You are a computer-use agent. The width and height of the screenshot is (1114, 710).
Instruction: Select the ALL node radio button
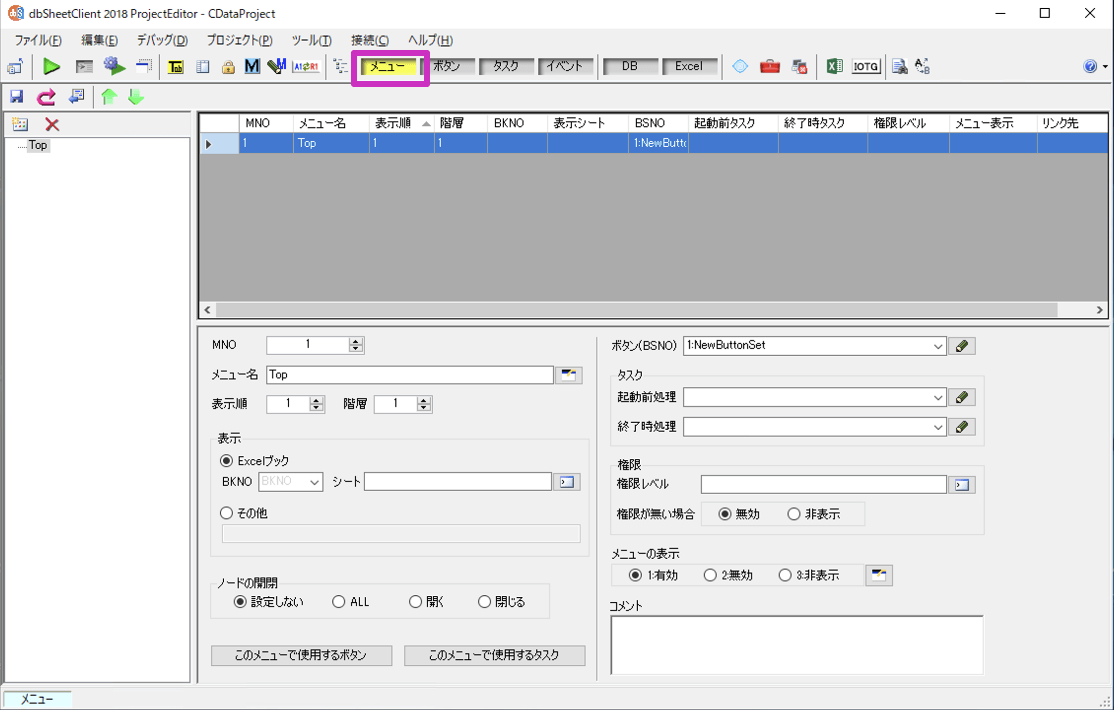tap(338, 602)
